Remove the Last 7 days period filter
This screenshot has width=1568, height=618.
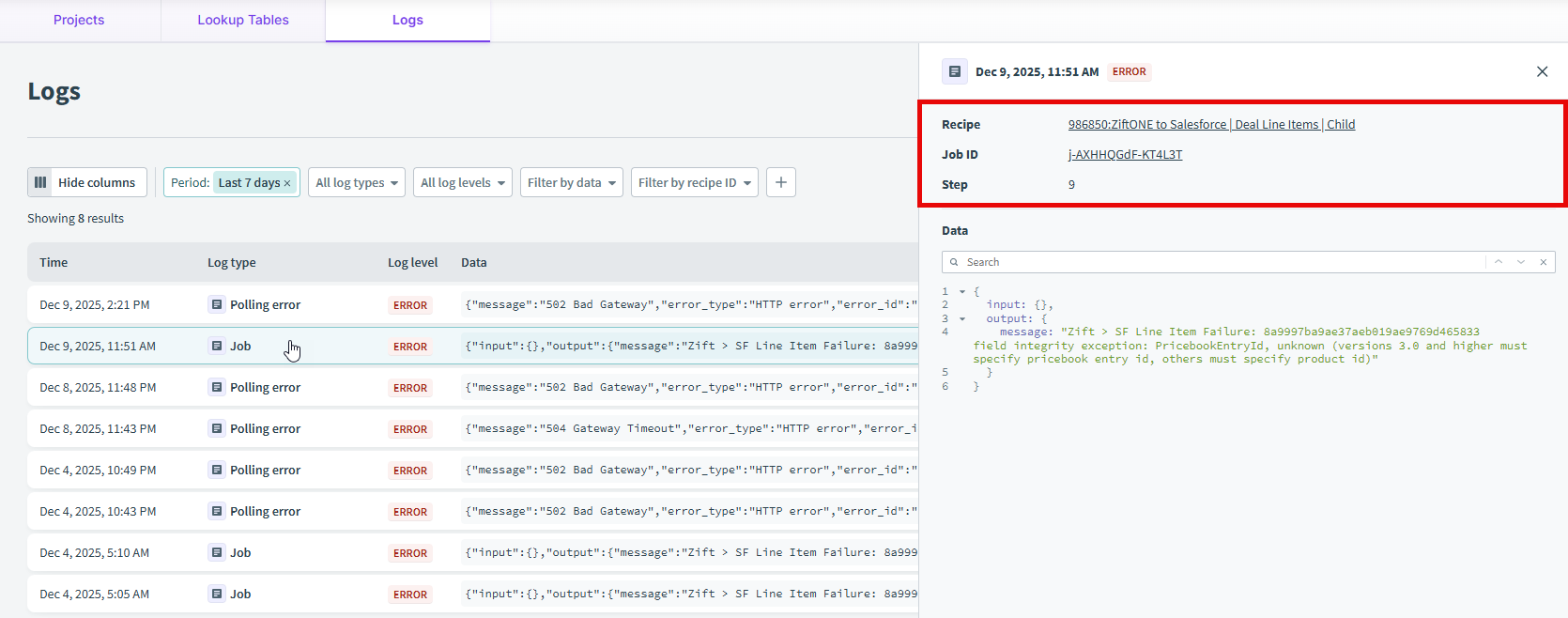[x=287, y=183]
